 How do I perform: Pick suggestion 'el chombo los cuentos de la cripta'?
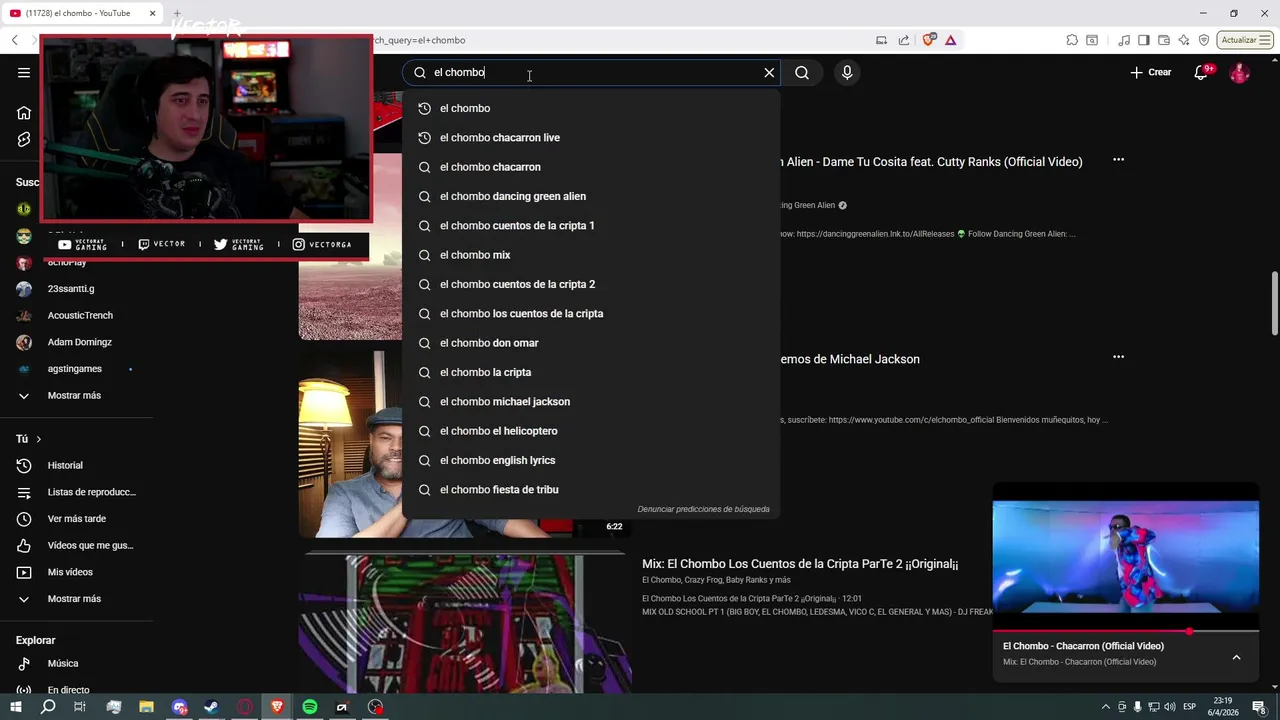591,313
